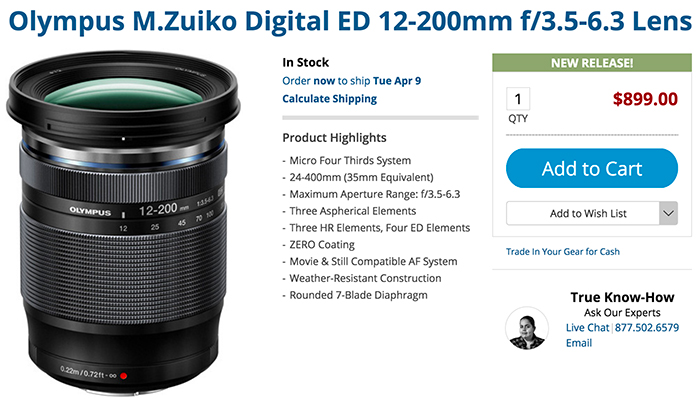Click the 877.502.6579 phone number link

coord(647,328)
